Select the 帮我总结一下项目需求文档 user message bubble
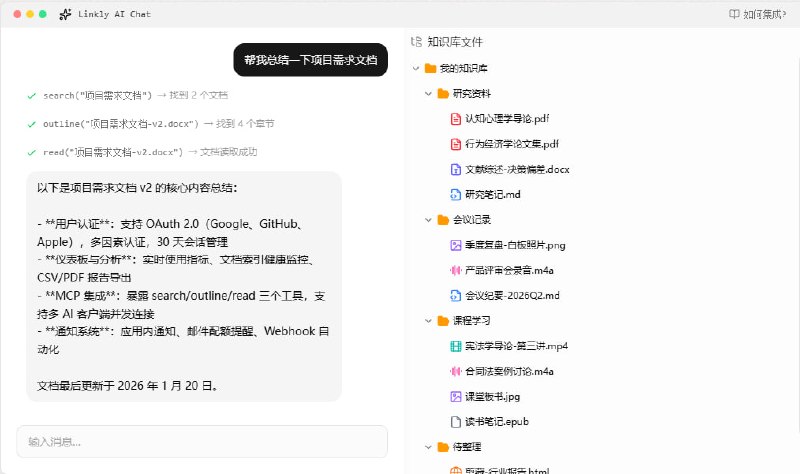 pyautogui.click(x=311, y=60)
